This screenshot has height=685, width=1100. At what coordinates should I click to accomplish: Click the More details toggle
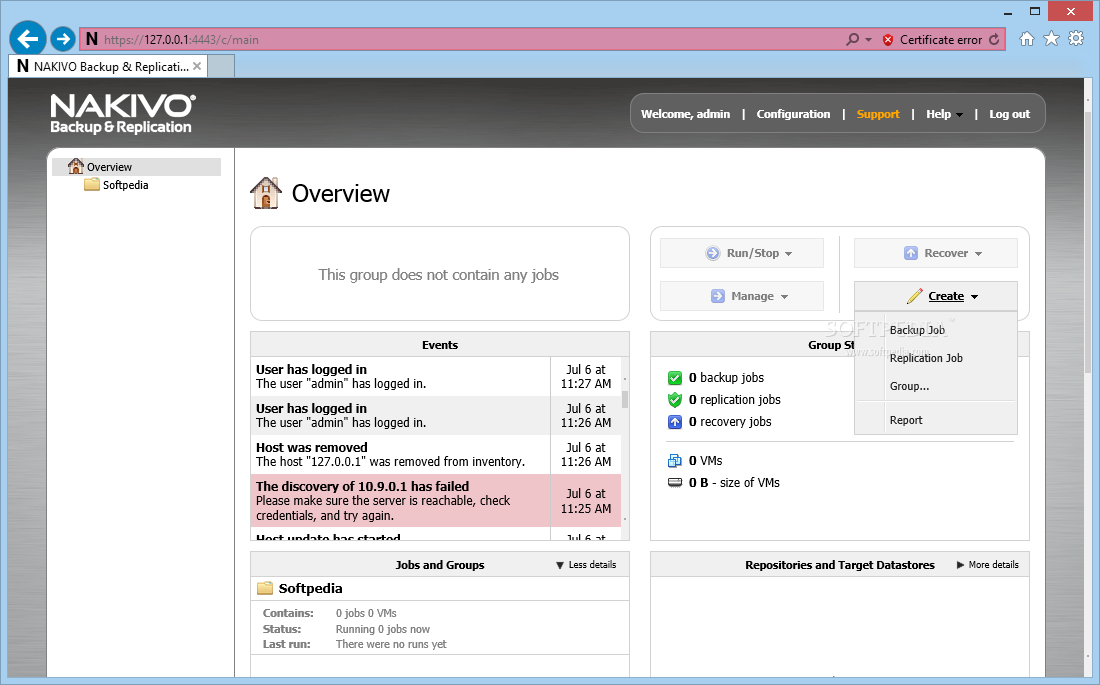point(987,565)
